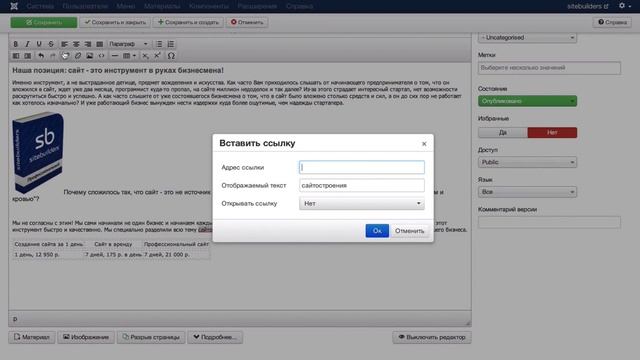Apply subscript formatting

pyautogui.click(x=145, y=56)
